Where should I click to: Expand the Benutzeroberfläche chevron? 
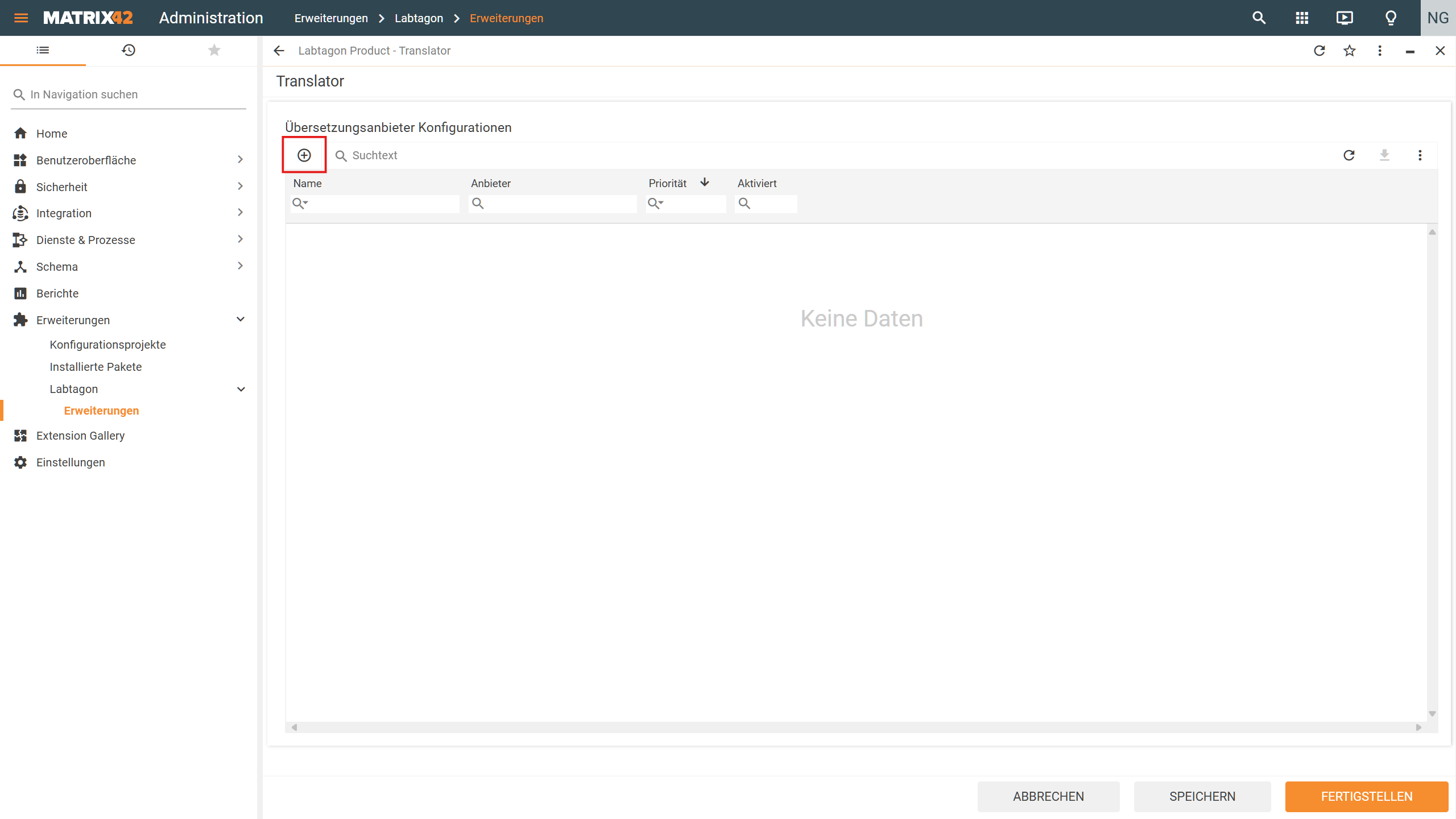pyautogui.click(x=240, y=160)
